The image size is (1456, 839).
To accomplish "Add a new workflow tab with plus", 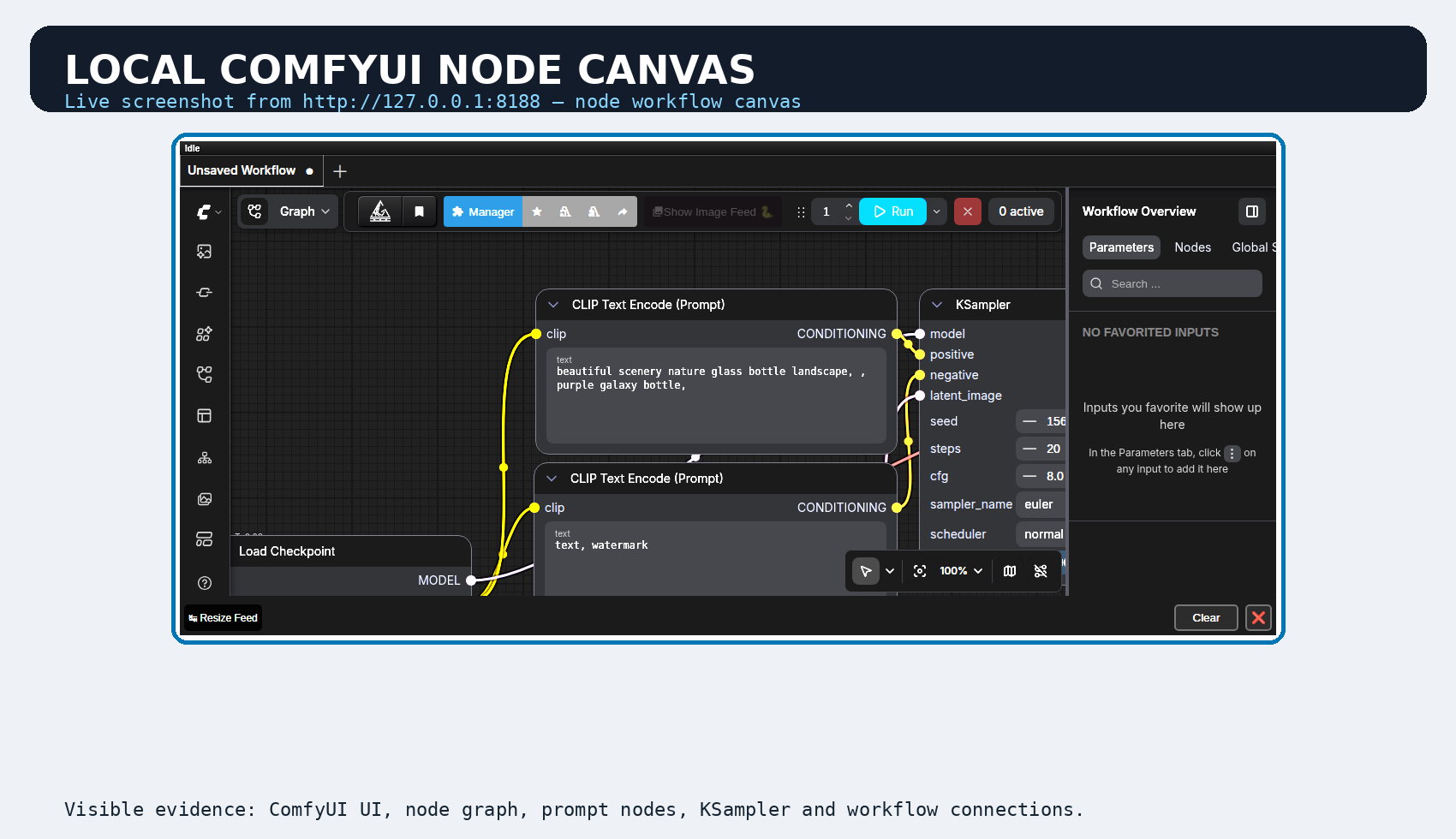I will [x=340, y=171].
